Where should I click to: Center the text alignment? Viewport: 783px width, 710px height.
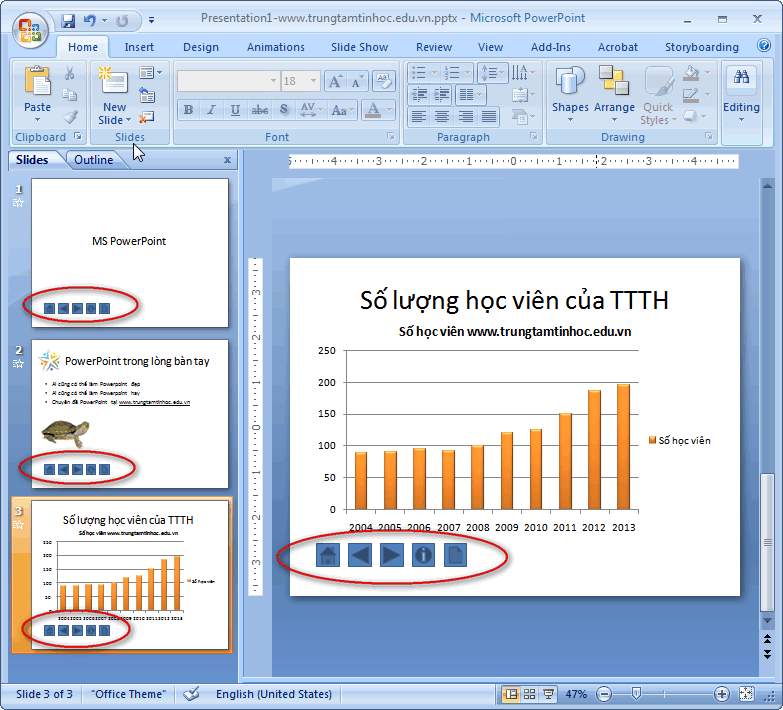point(442,117)
